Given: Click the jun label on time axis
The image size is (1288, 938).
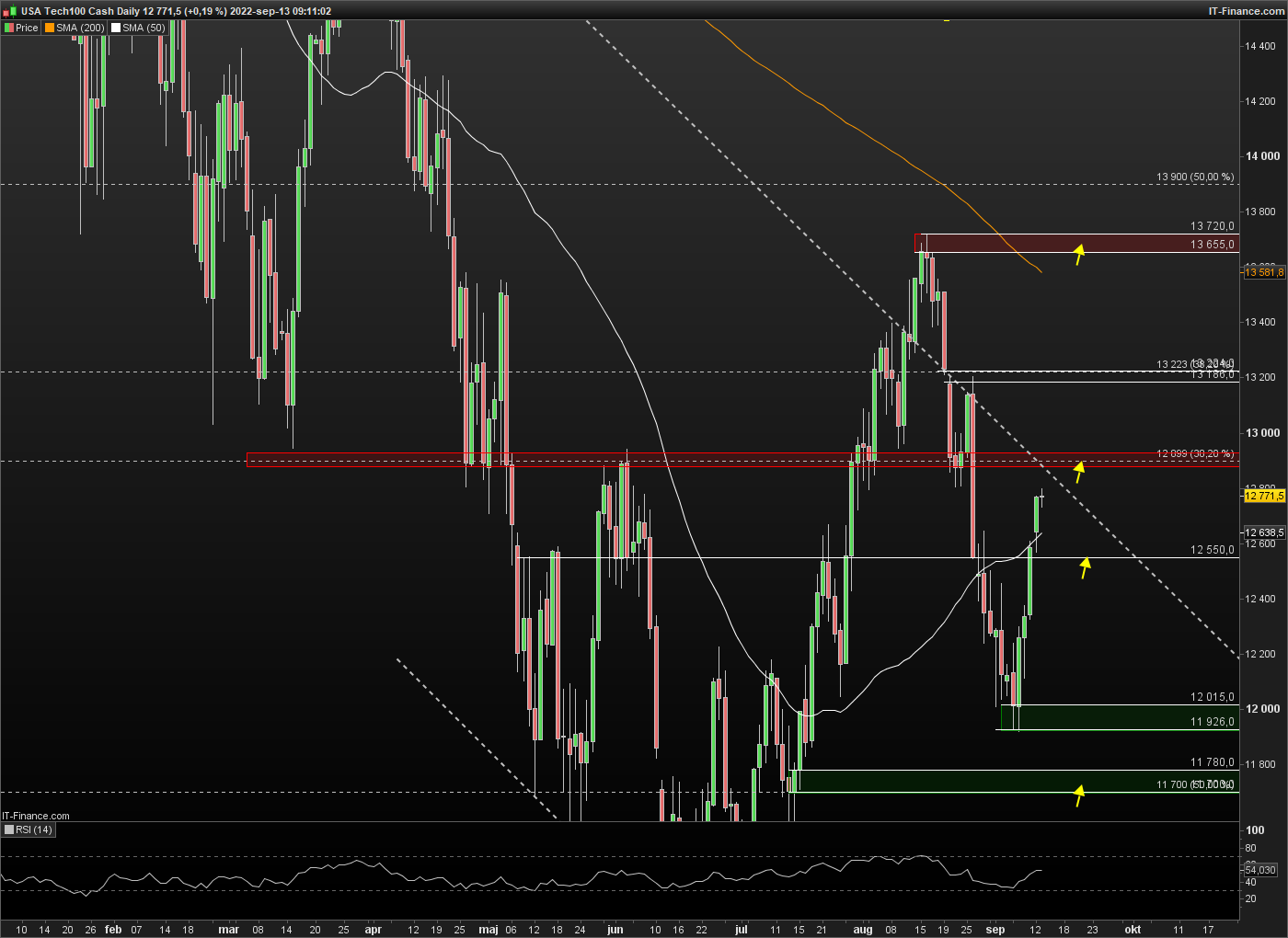Looking at the screenshot, I should point(615,930).
